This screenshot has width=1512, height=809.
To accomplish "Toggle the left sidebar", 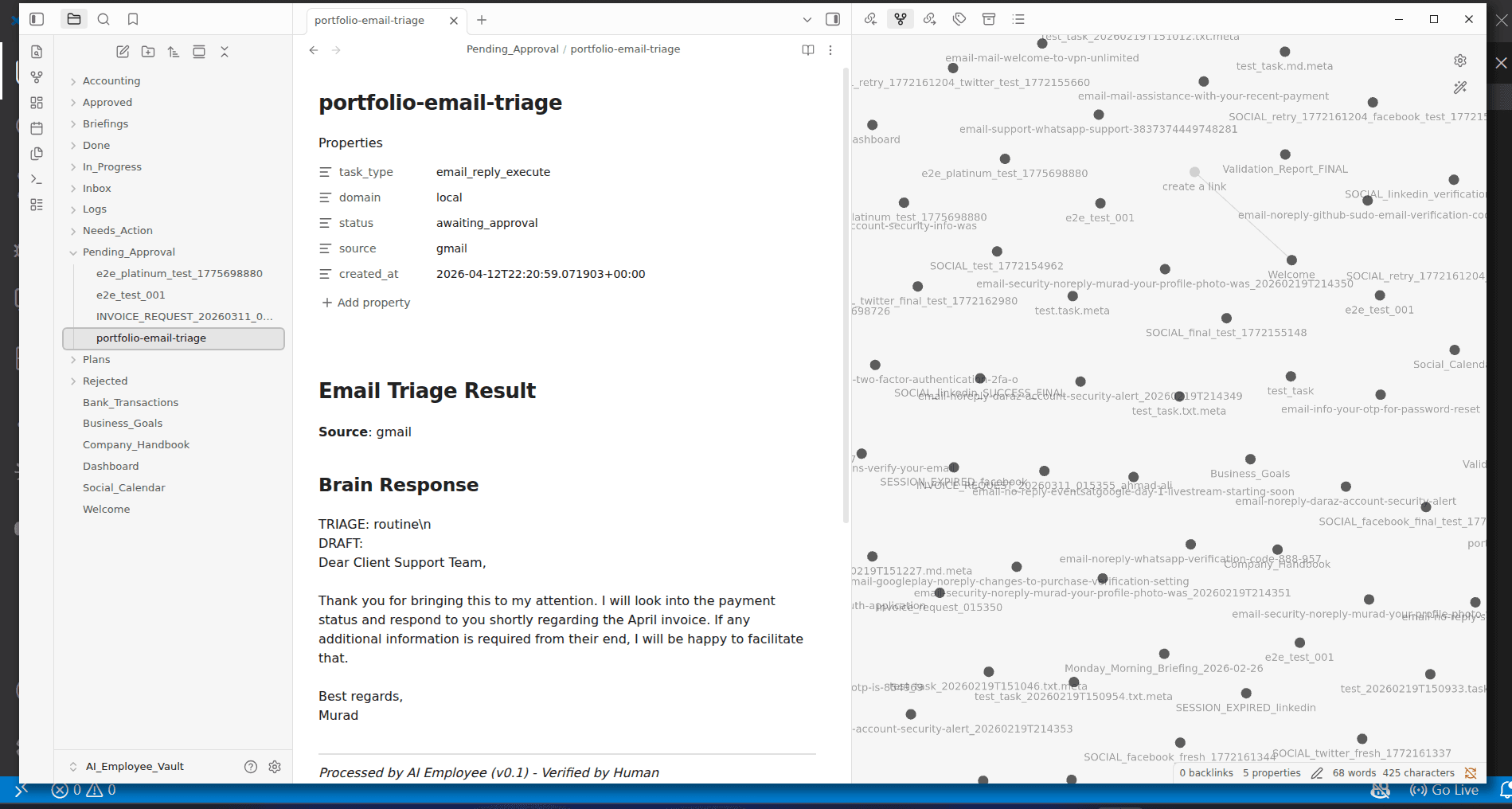I will pyautogui.click(x=37, y=19).
